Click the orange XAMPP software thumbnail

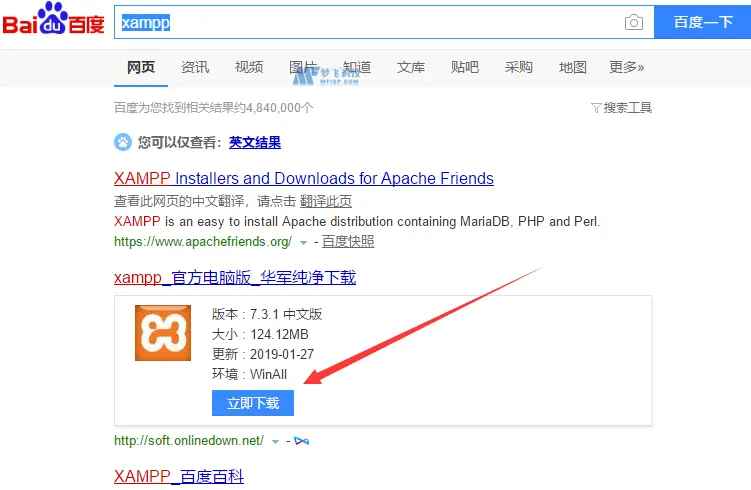pos(163,333)
